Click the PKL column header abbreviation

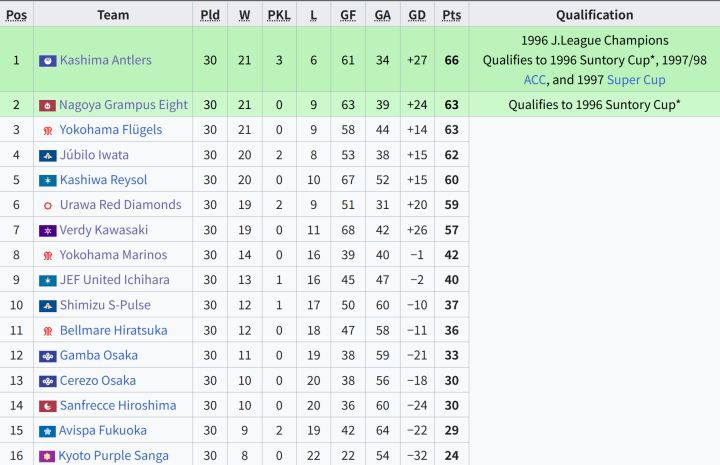click(x=279, y=15)
